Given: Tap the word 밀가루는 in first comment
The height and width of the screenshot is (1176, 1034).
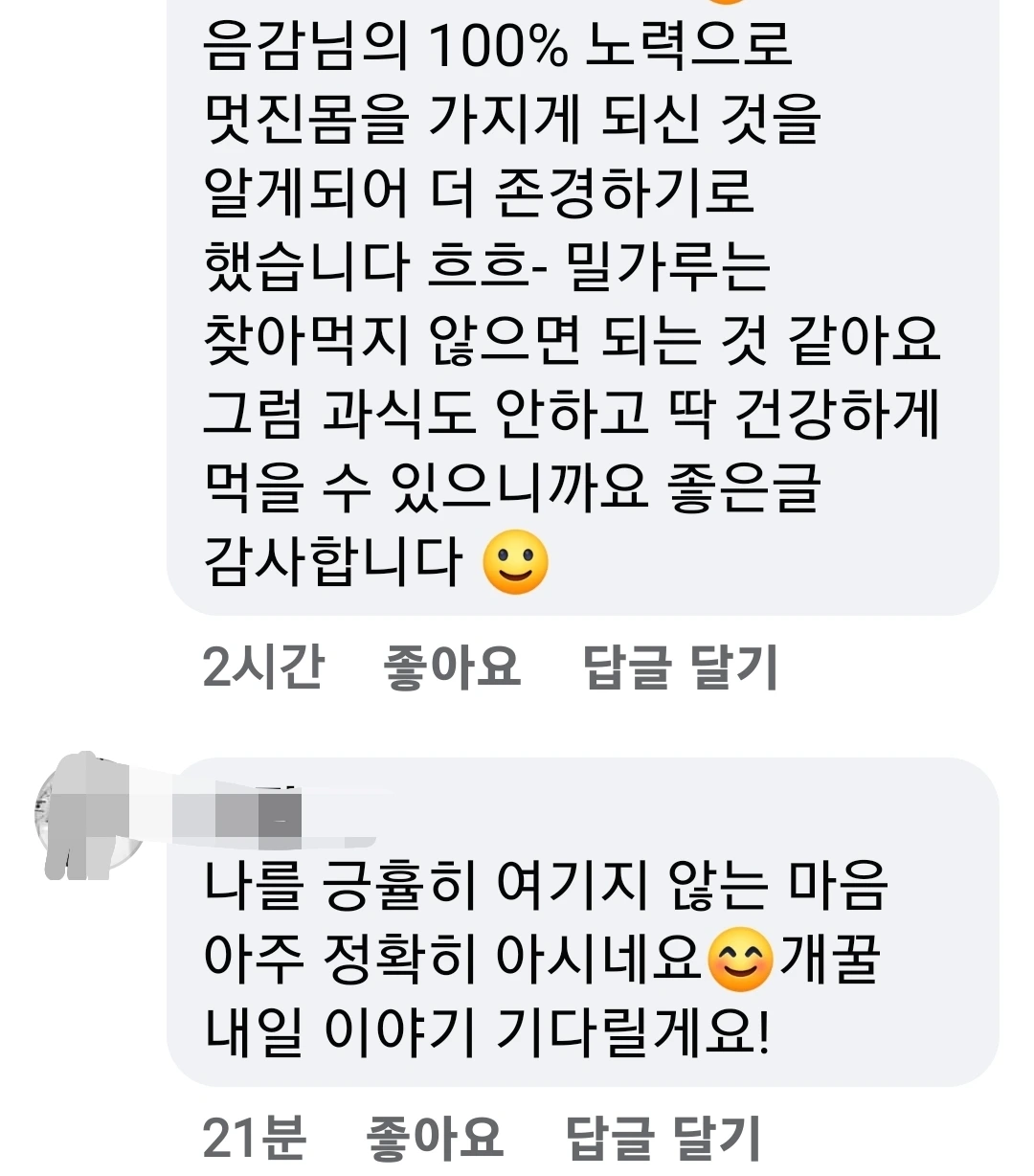Looking at the screenshot, I should (668, 267).
